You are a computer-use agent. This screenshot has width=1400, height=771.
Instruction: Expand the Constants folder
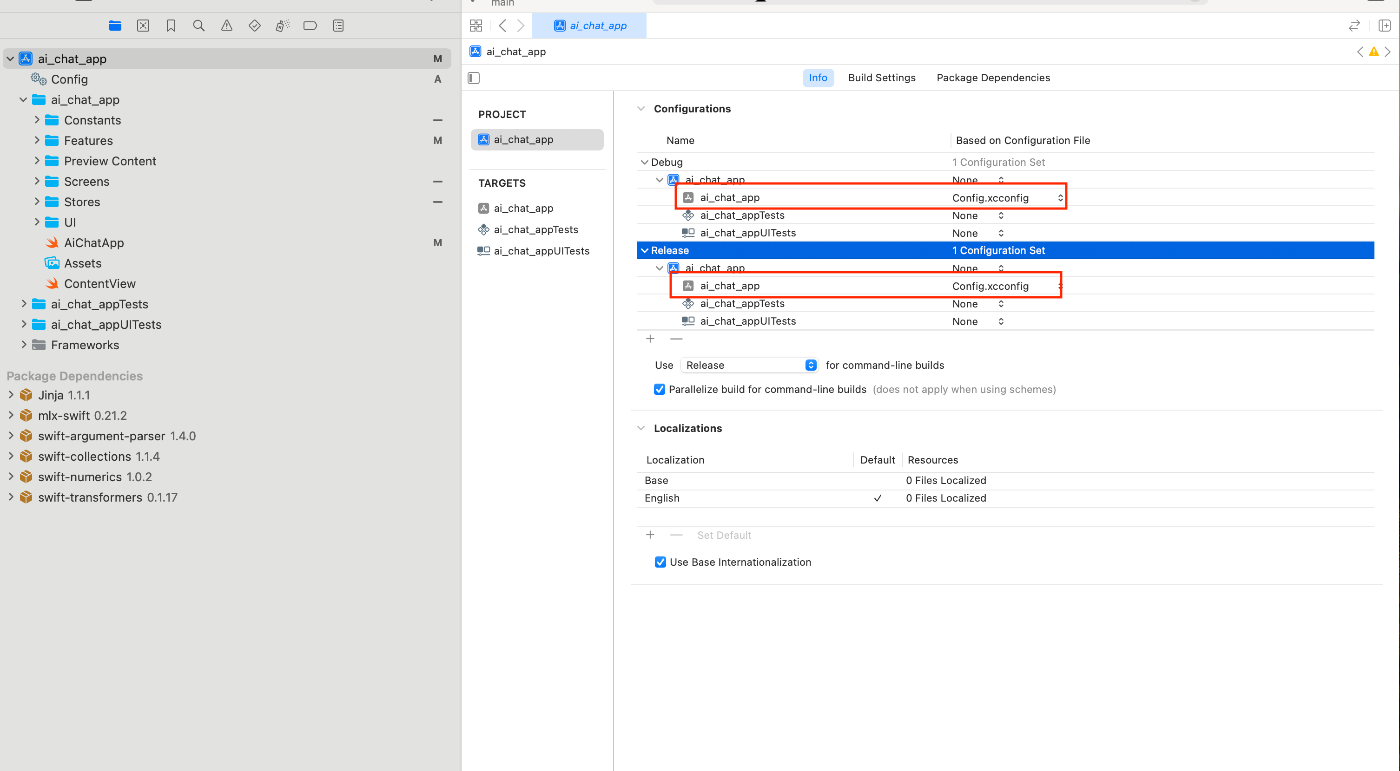pos(37,120)
